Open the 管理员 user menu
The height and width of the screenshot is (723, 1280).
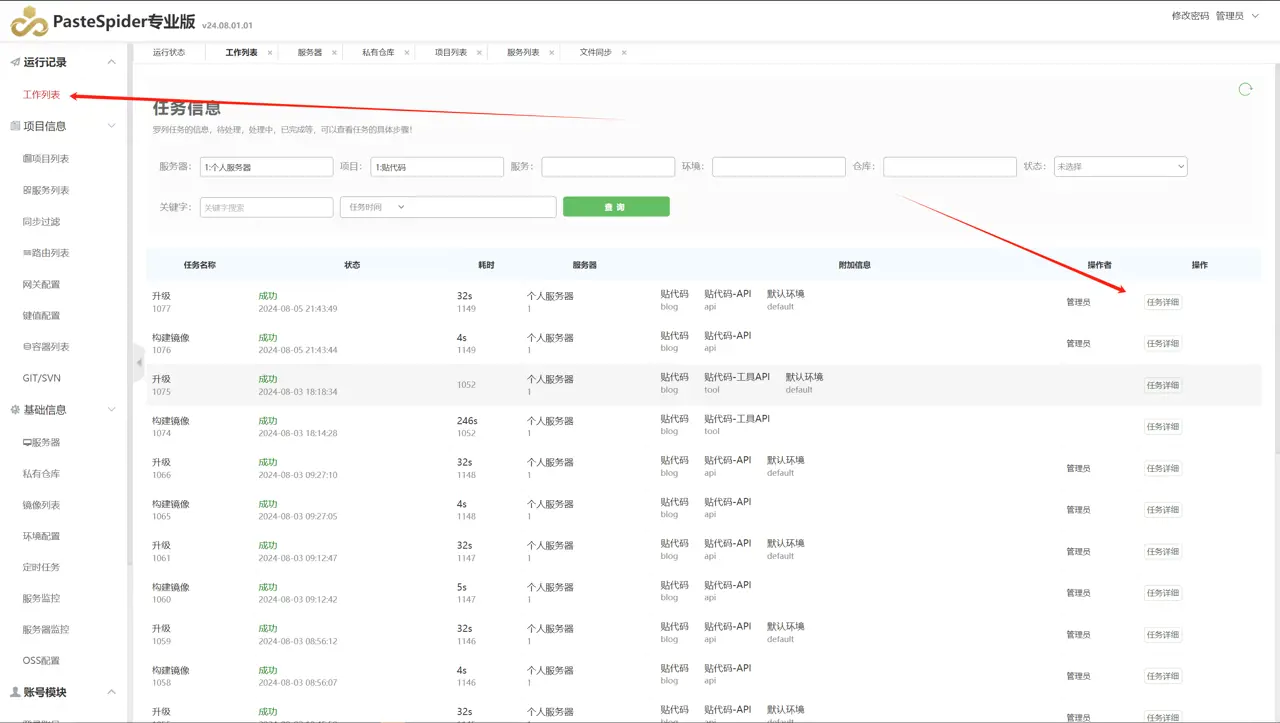(x=1236, y=16)
